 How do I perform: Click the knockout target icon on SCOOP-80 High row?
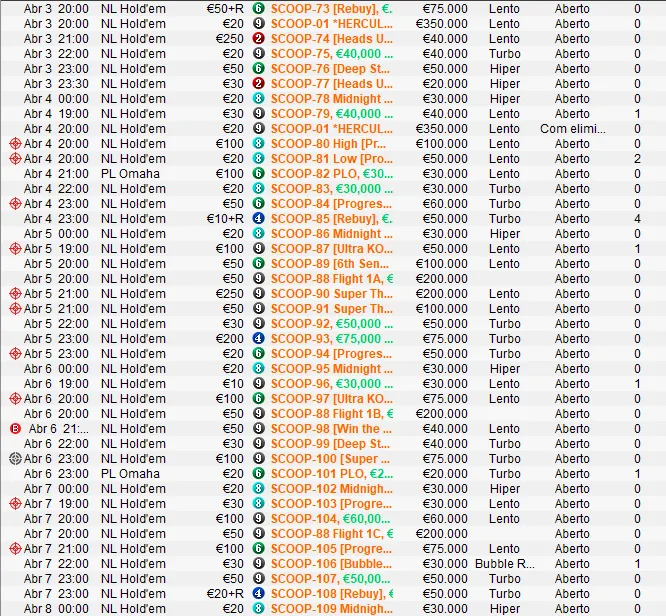(15, 144)
